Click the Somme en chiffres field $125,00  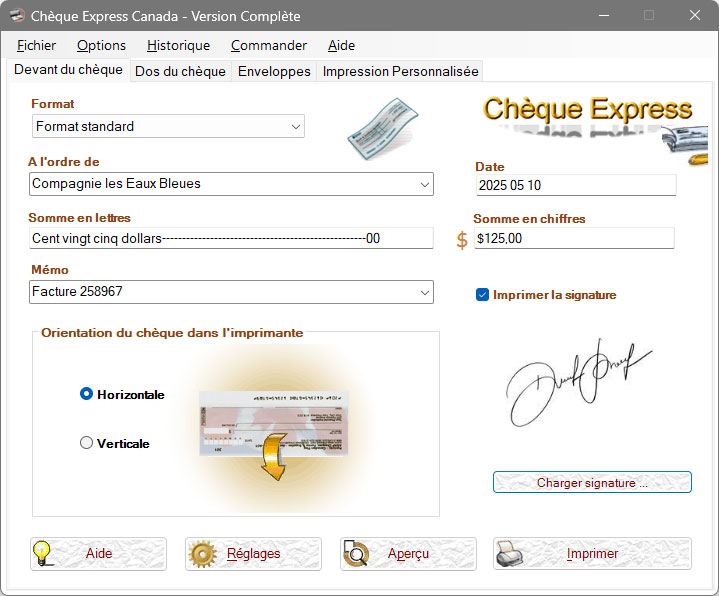[x=574, y=238]
